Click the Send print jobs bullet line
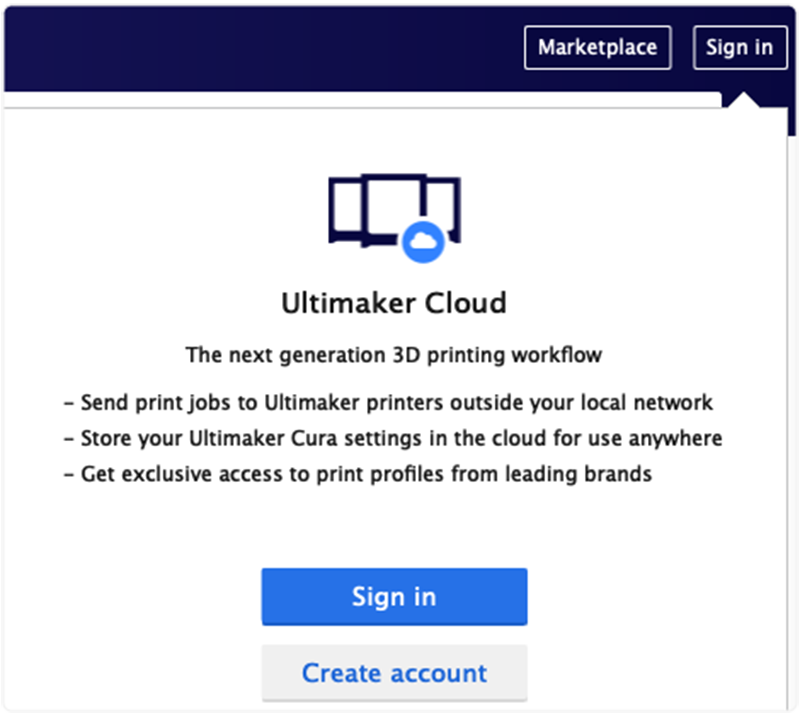Screen dimensions: 800x716 tap(388, 402)
